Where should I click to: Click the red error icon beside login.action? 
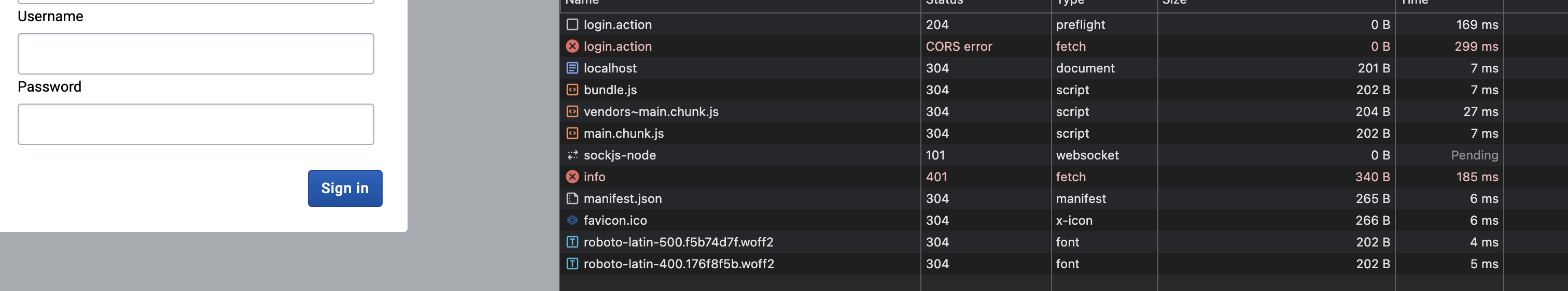tap(572, 46)
